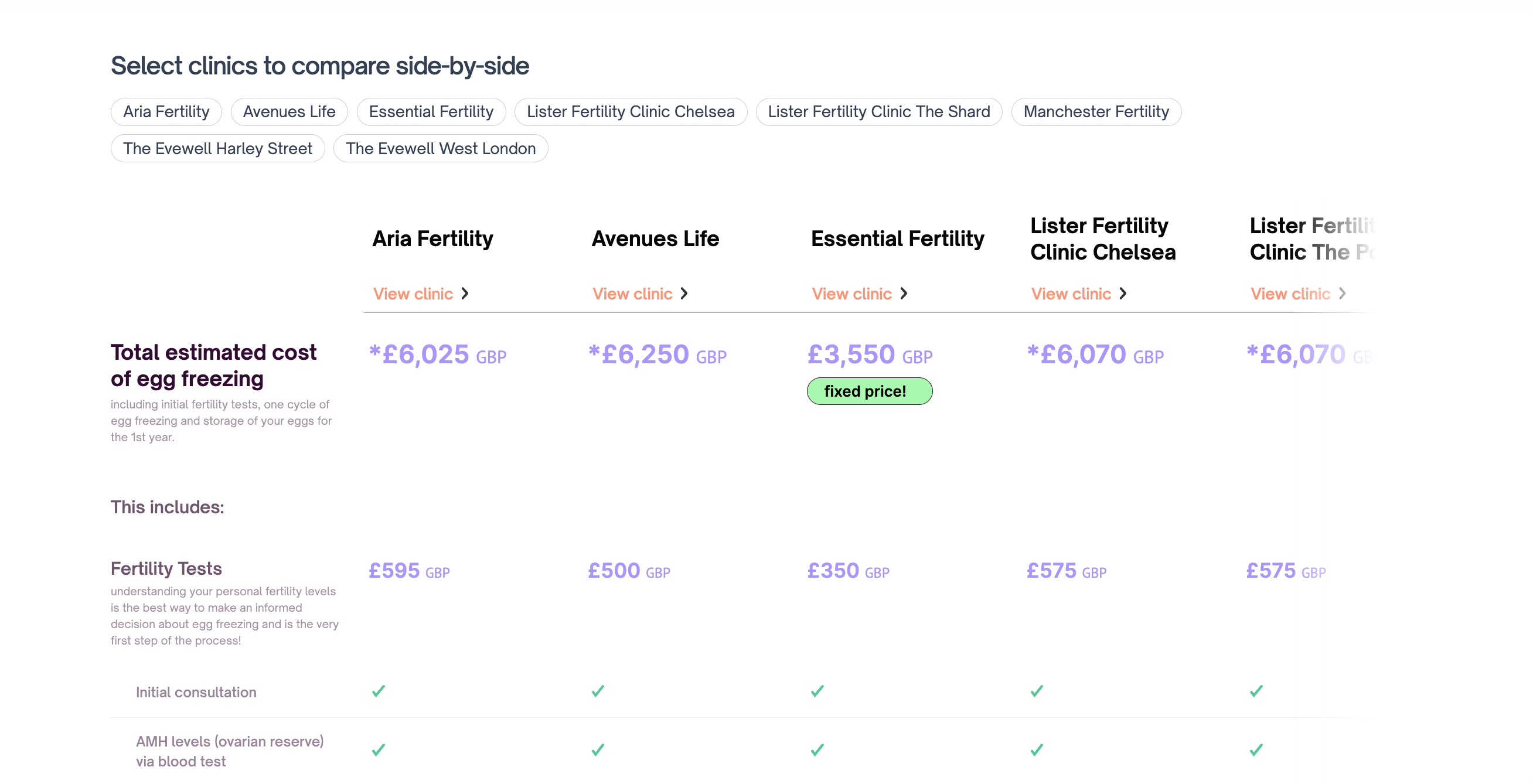Image resolution: width=1533 pixels, height=784 pixels.
Task: Select the Avenues Life clinic chip
Action: 289,112
